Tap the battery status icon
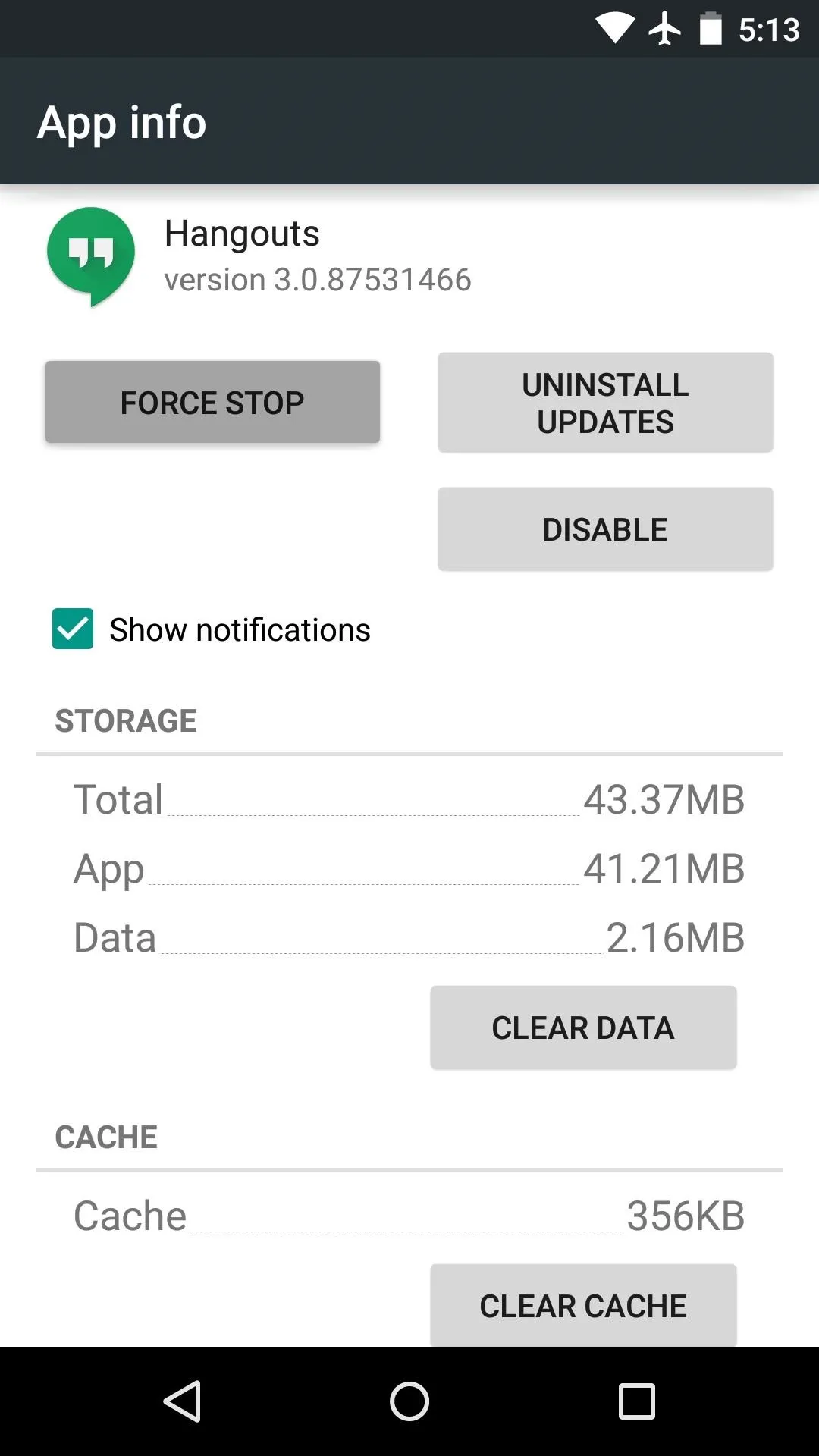 click(x=711, y=29)
